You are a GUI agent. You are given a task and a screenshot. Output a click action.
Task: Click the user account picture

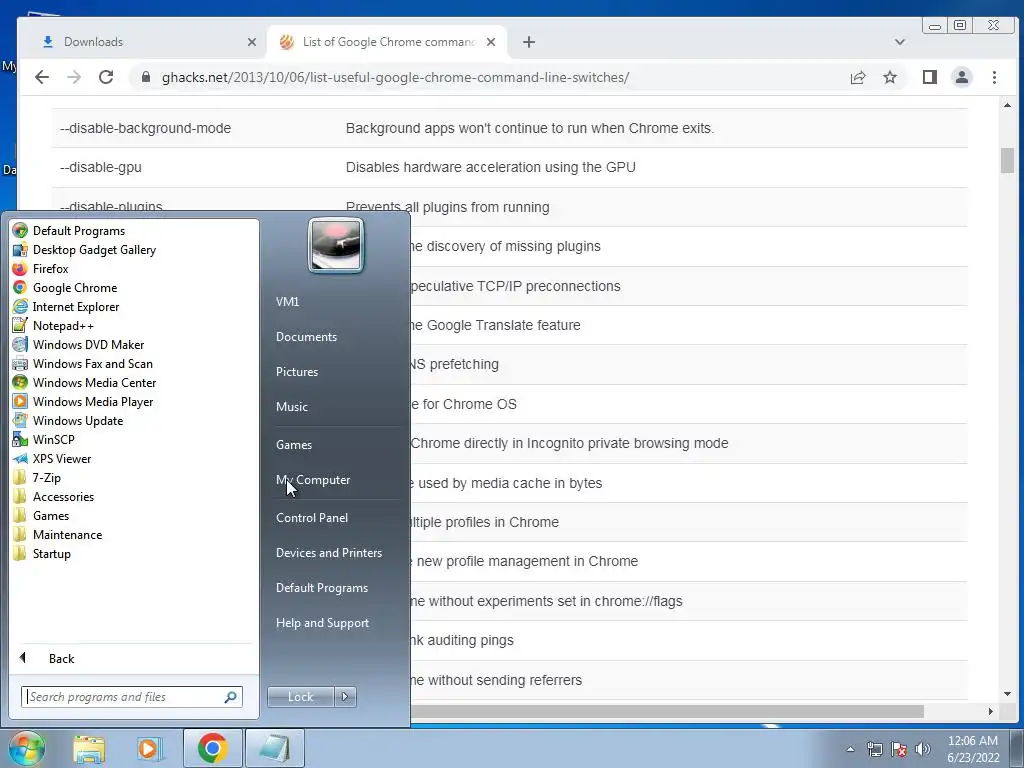(336, 246)
